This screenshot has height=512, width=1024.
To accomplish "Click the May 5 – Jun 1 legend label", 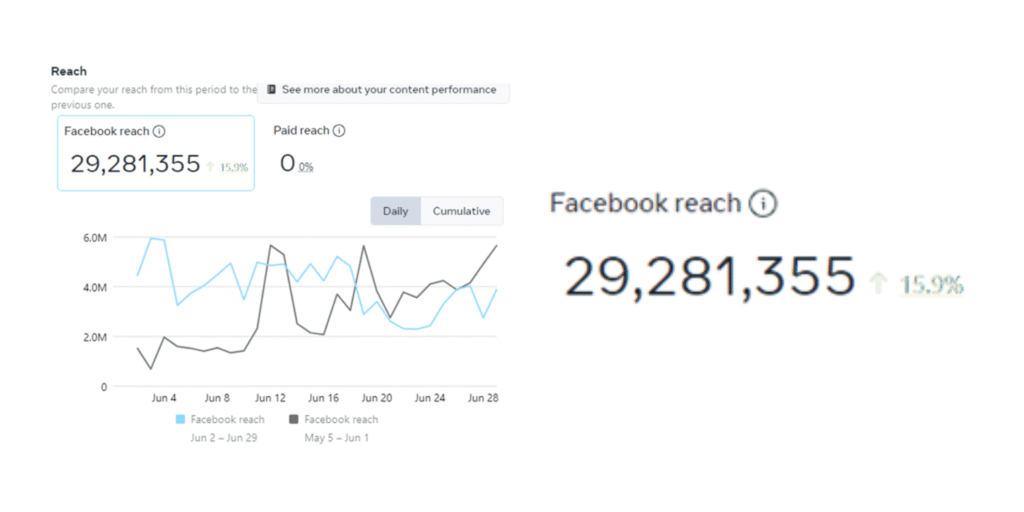I will tap(337, 438).
